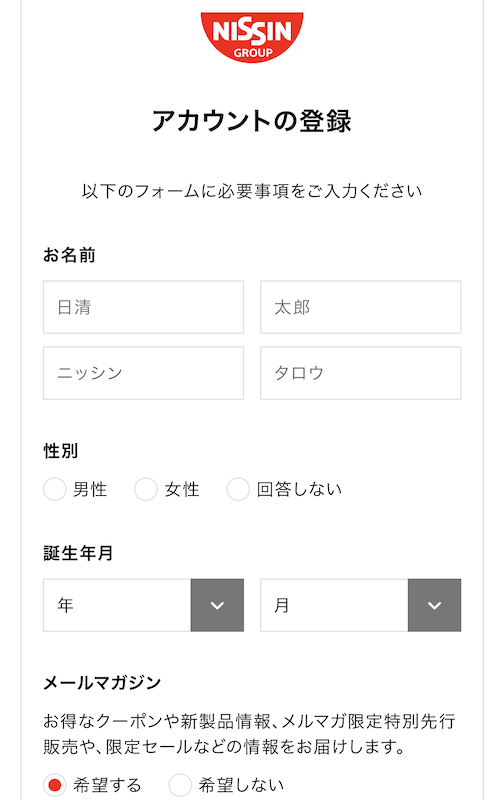The image size is (500, 800).
Task: Select 希望しない for the mail magazine
Action: pyautogui.click(x=180, y=785)
